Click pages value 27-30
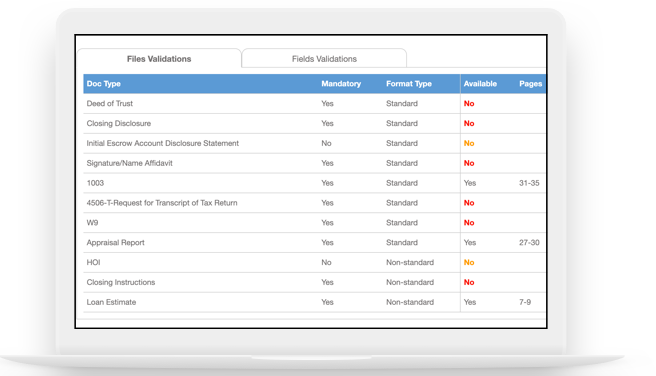The height and width of the screenshot is (376, 656). point(529,243)
